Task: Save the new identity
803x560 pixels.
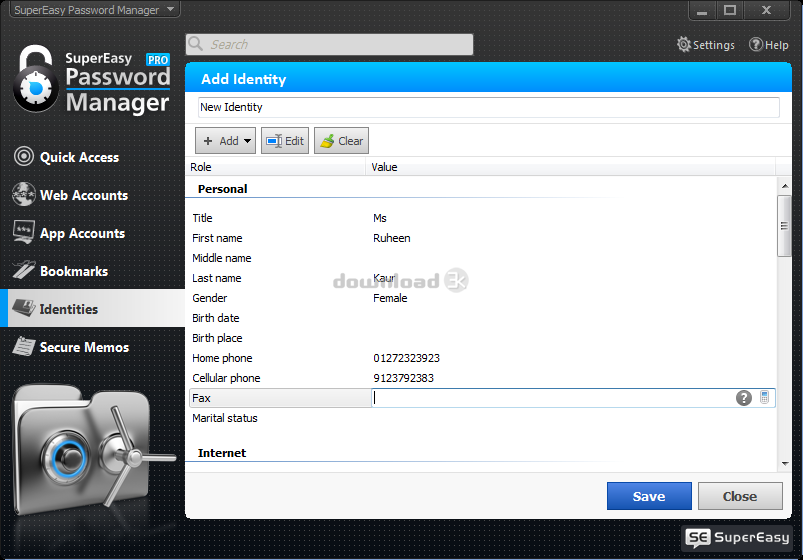Action: (649, 496)
